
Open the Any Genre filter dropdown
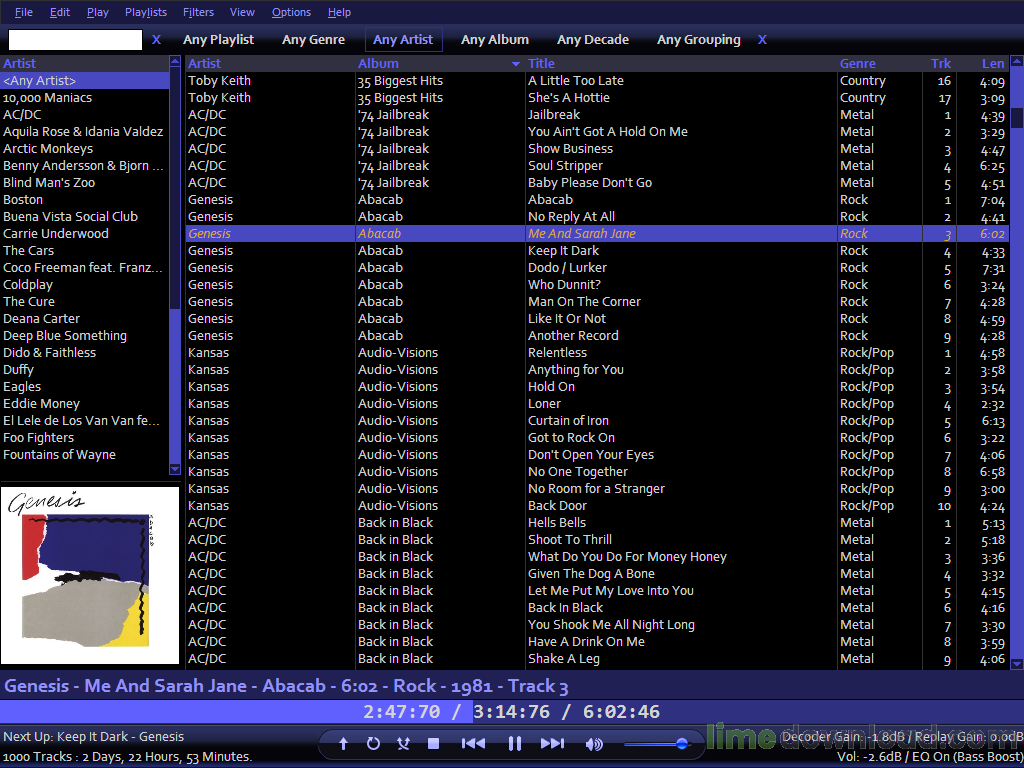click(x=313, y=40)
